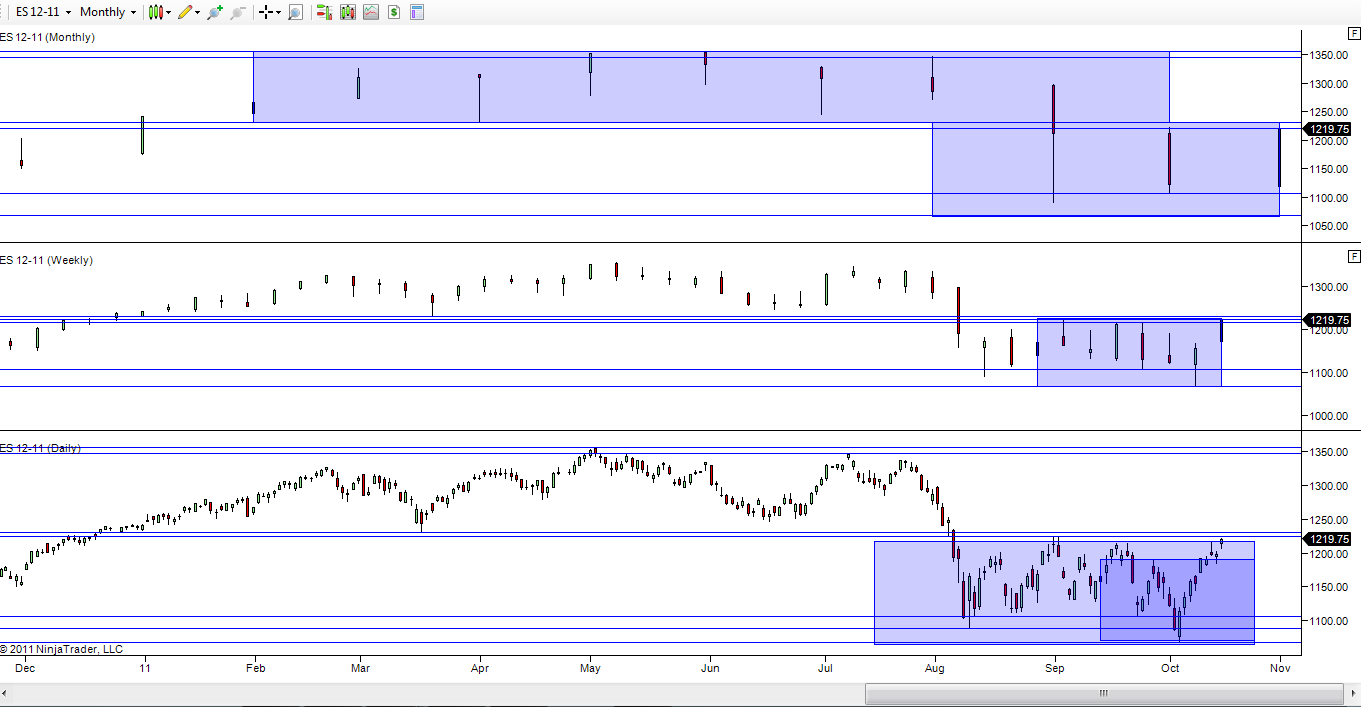
Task: Expand the crosshair cursor dropdown arrow
Action: pos(279,12)
